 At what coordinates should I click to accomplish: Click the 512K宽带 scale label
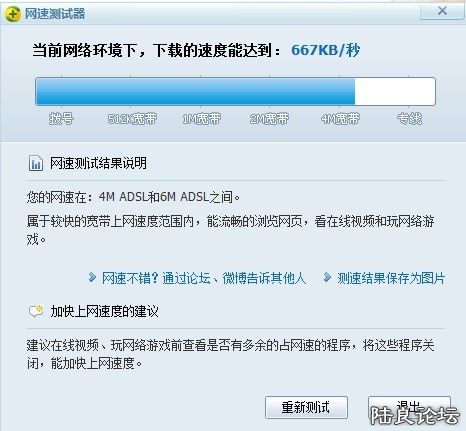(x=132, y=119)
